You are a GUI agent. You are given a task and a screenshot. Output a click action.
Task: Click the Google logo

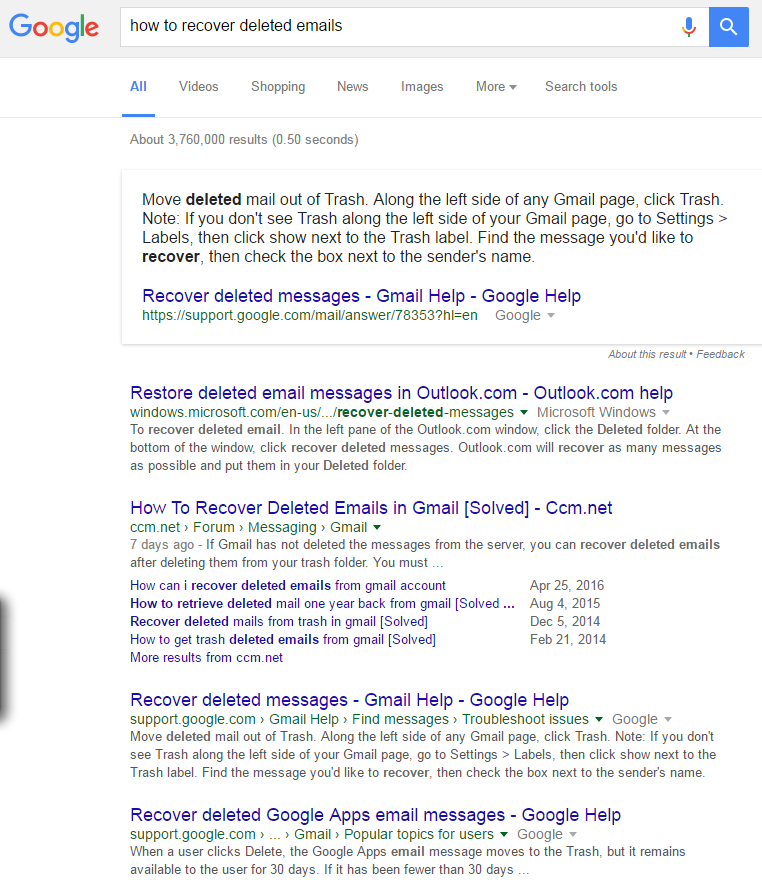[54, 28]
